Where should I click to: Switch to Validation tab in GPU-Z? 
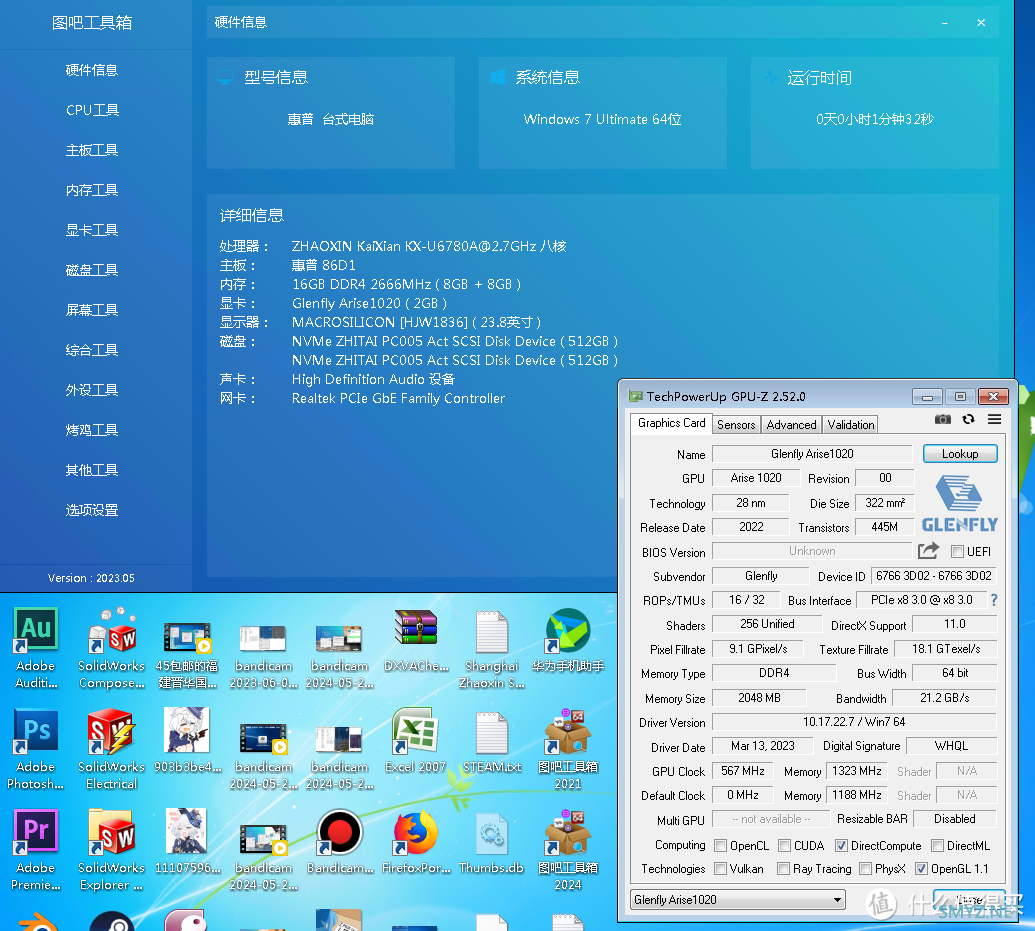pyautogui.click(x=850, y=425)
